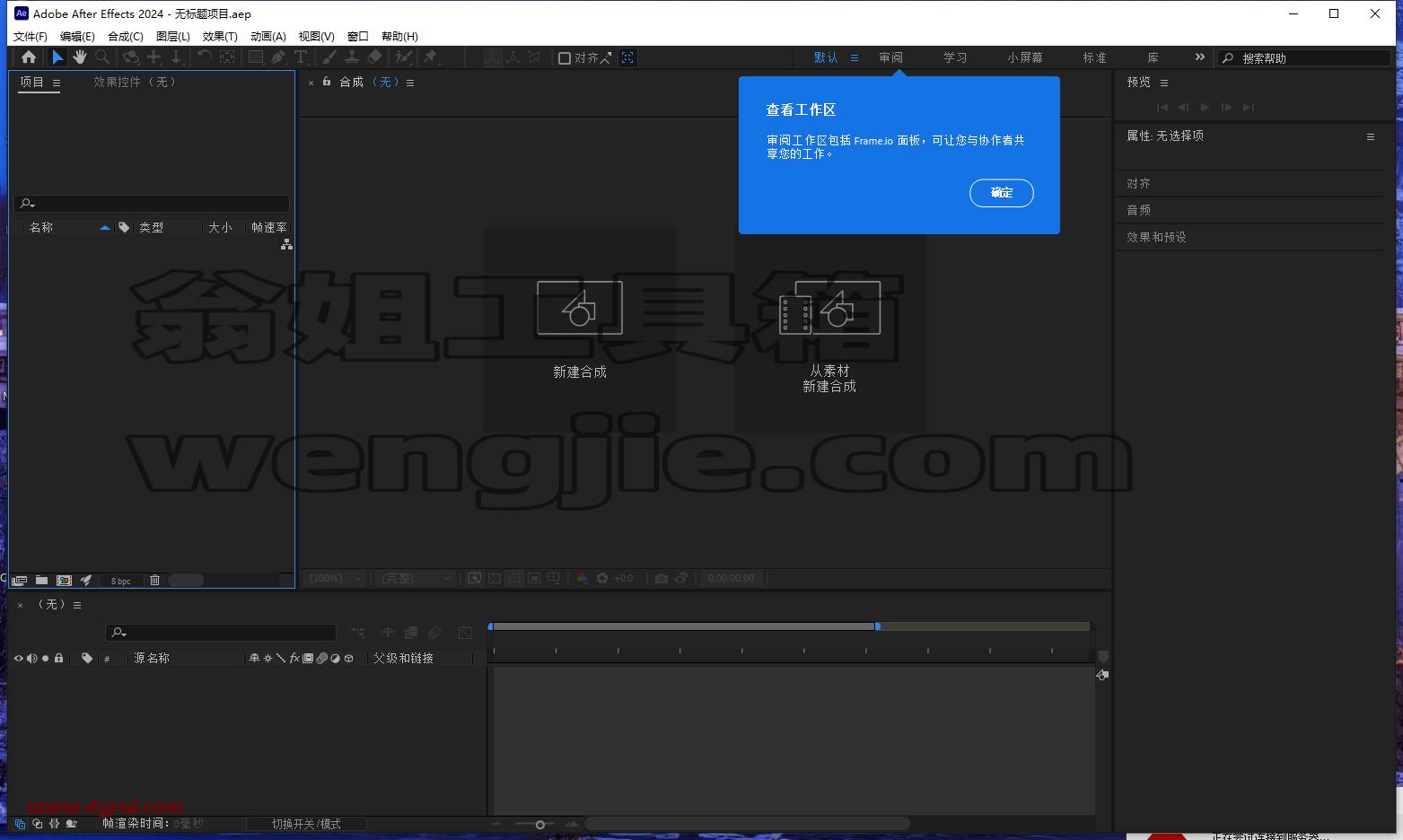Select the Rotation tool
Viewport: 1403px width, 840px height.
(x=205, y=57)
